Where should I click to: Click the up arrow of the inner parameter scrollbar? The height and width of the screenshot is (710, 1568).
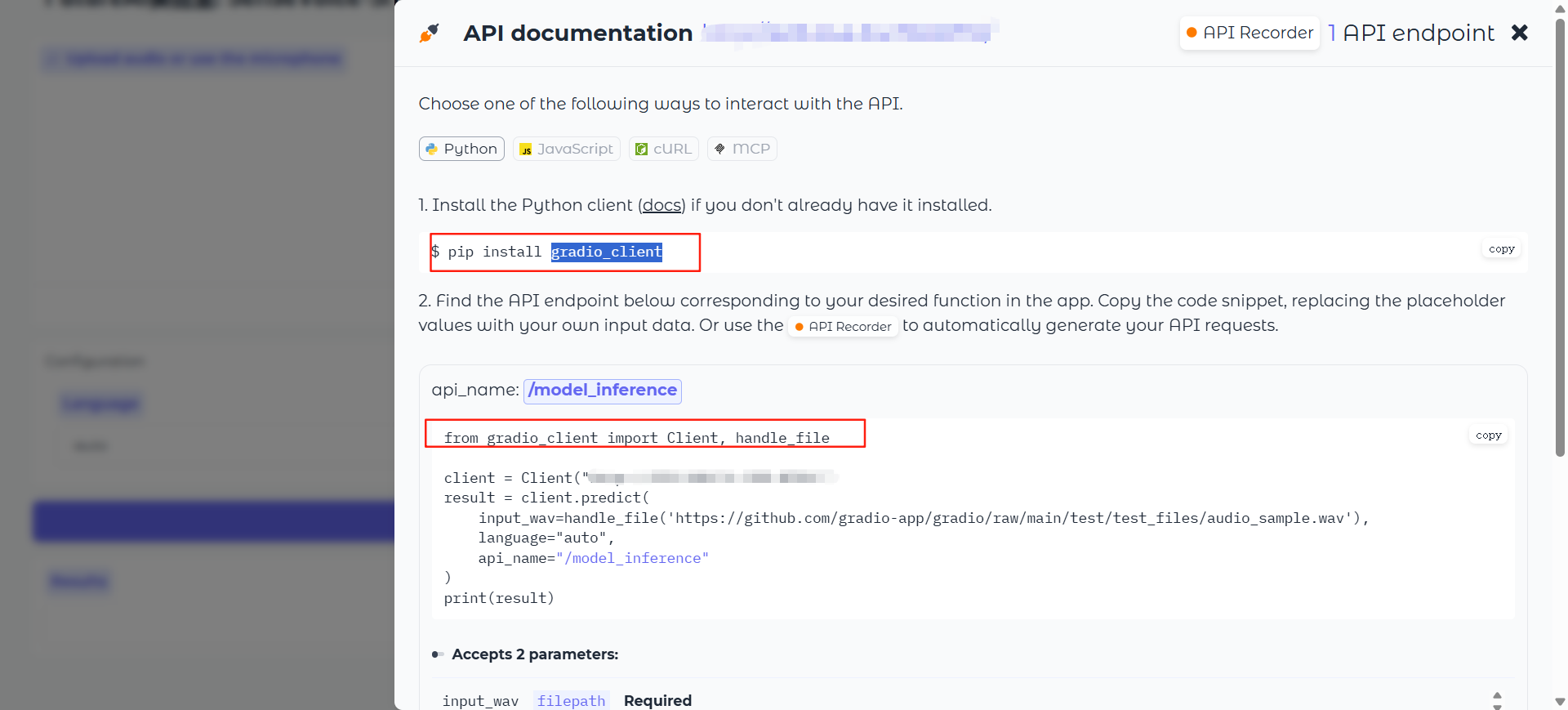(x=1497, y=695)
